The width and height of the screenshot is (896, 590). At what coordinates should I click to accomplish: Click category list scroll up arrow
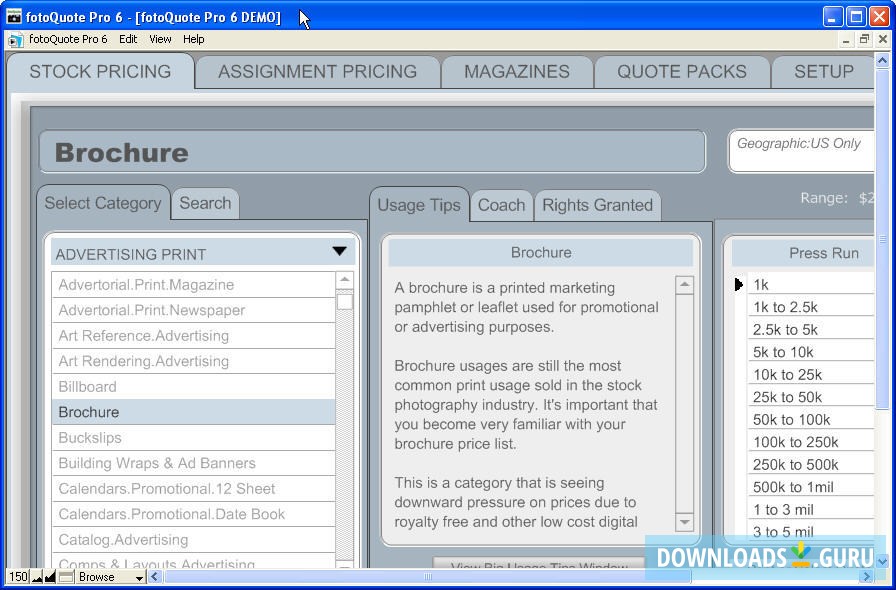pyautogui.click(x=345, y=280)
